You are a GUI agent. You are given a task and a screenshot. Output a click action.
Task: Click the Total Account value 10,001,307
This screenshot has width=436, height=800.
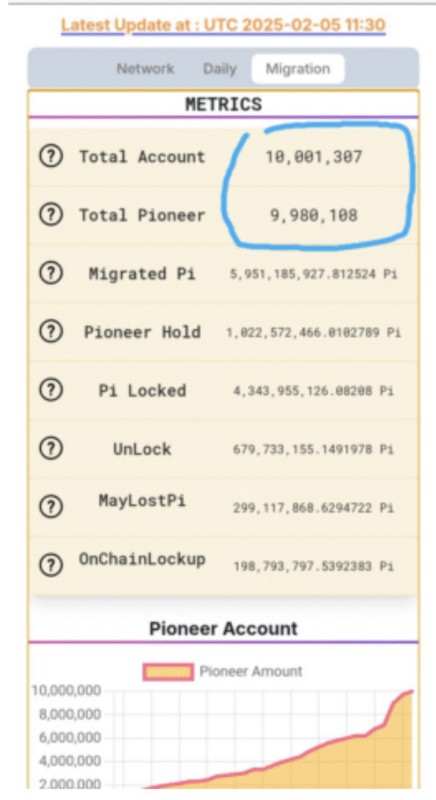[314, 157]
